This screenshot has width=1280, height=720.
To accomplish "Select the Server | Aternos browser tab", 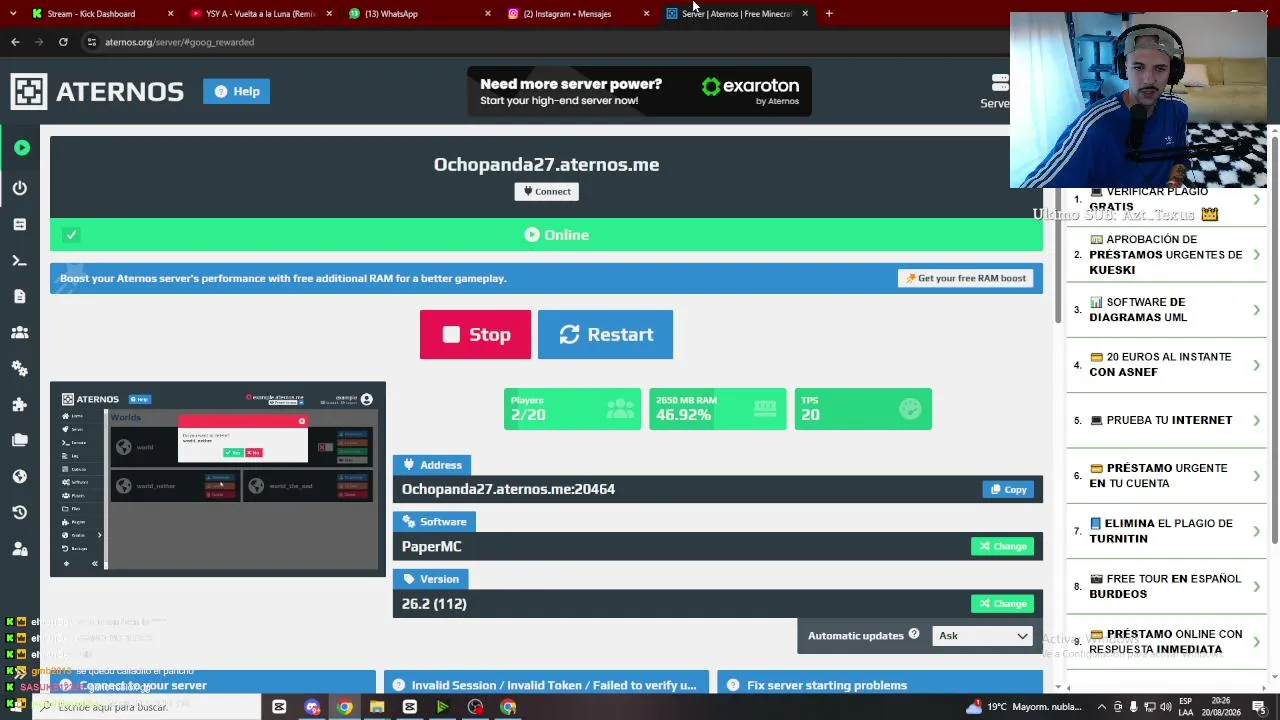I will point(736,14).
